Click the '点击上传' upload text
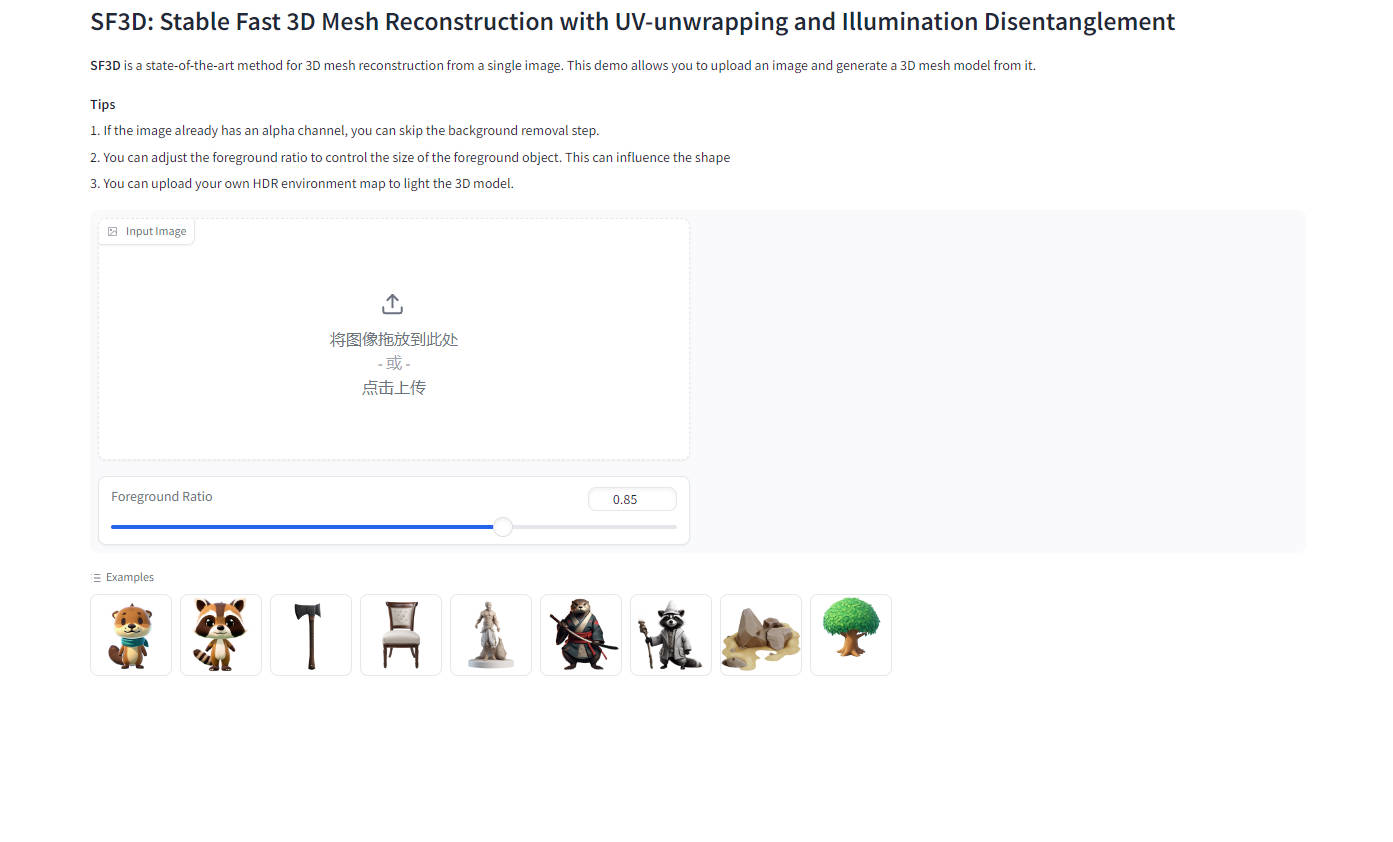Screen dimensions: 1393x842 394,388
